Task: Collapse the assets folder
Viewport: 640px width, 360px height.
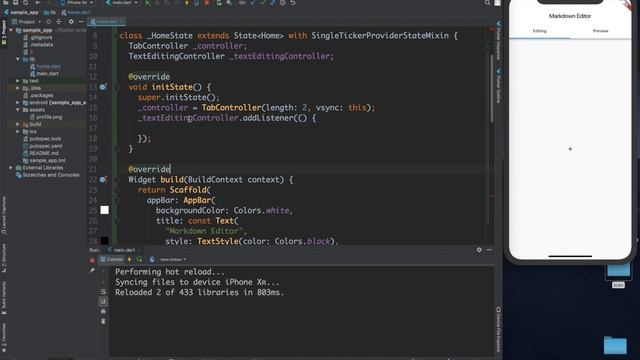Action: [x=18, y=110]
